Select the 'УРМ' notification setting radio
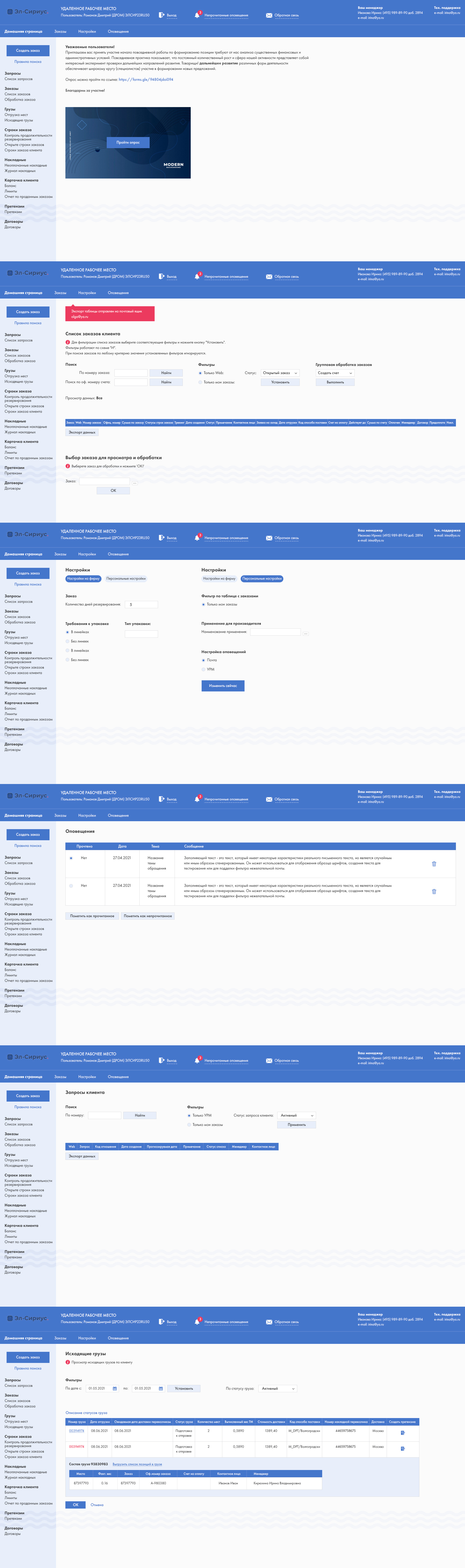Screen dimensions: 465x1568 [204, 670]
